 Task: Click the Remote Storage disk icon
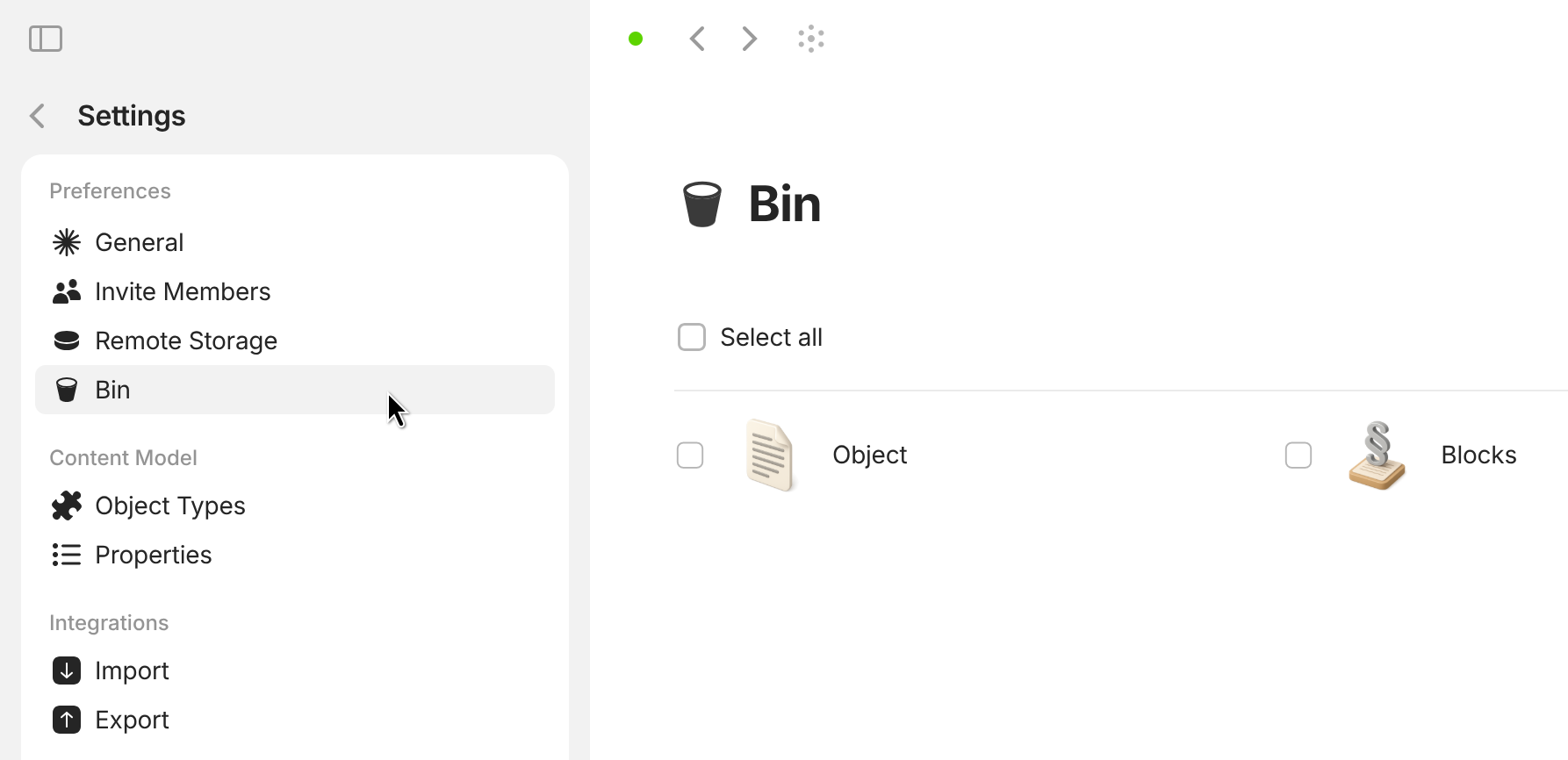67,341
